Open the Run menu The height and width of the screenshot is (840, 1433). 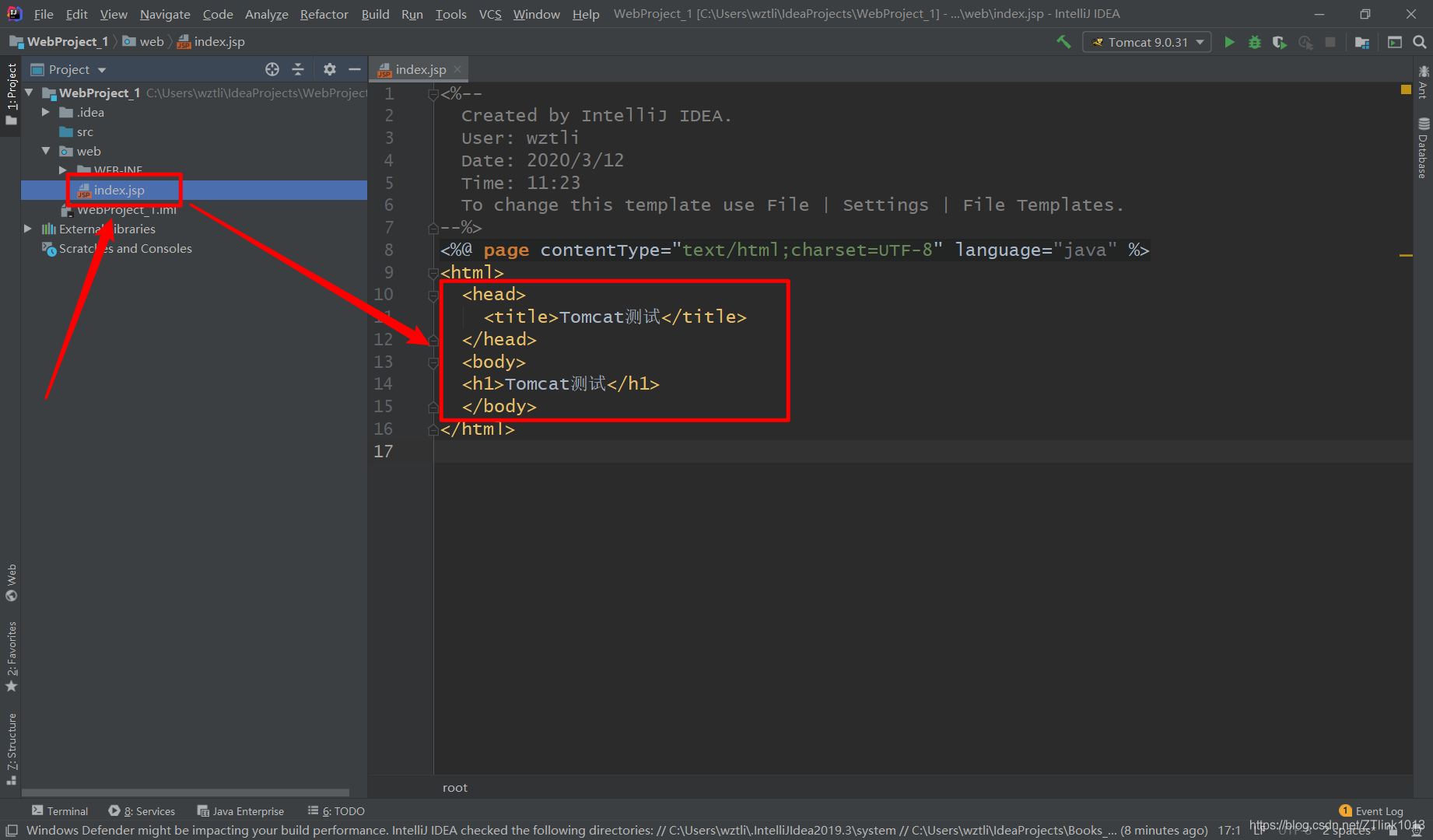412,14
